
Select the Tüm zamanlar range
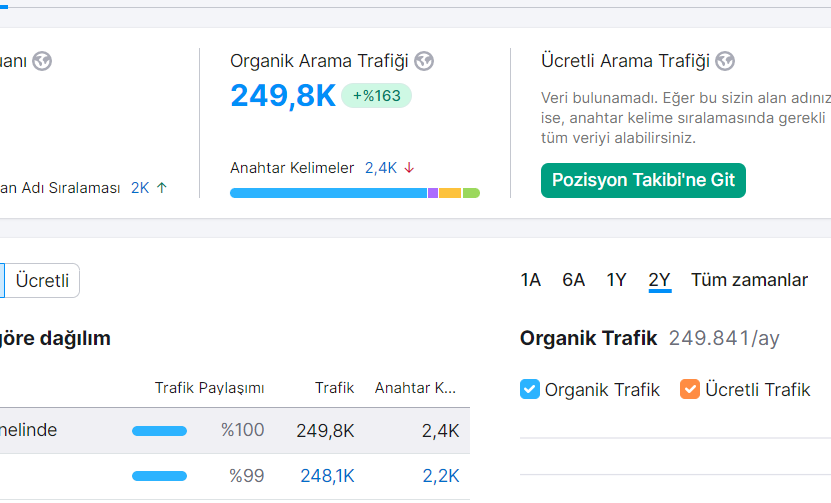(749, 280)
